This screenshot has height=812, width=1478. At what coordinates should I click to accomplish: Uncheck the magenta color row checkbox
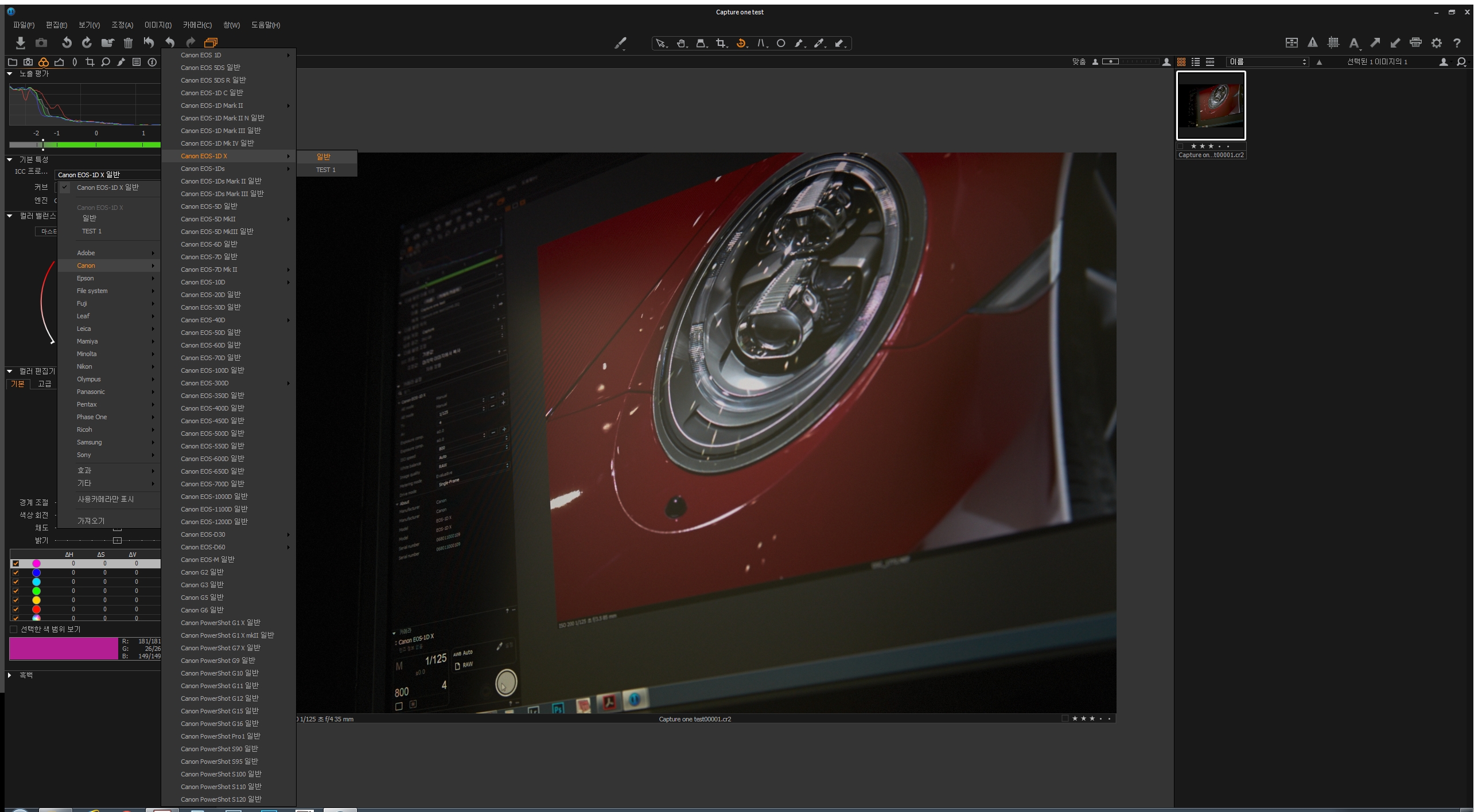coord(15,564)
